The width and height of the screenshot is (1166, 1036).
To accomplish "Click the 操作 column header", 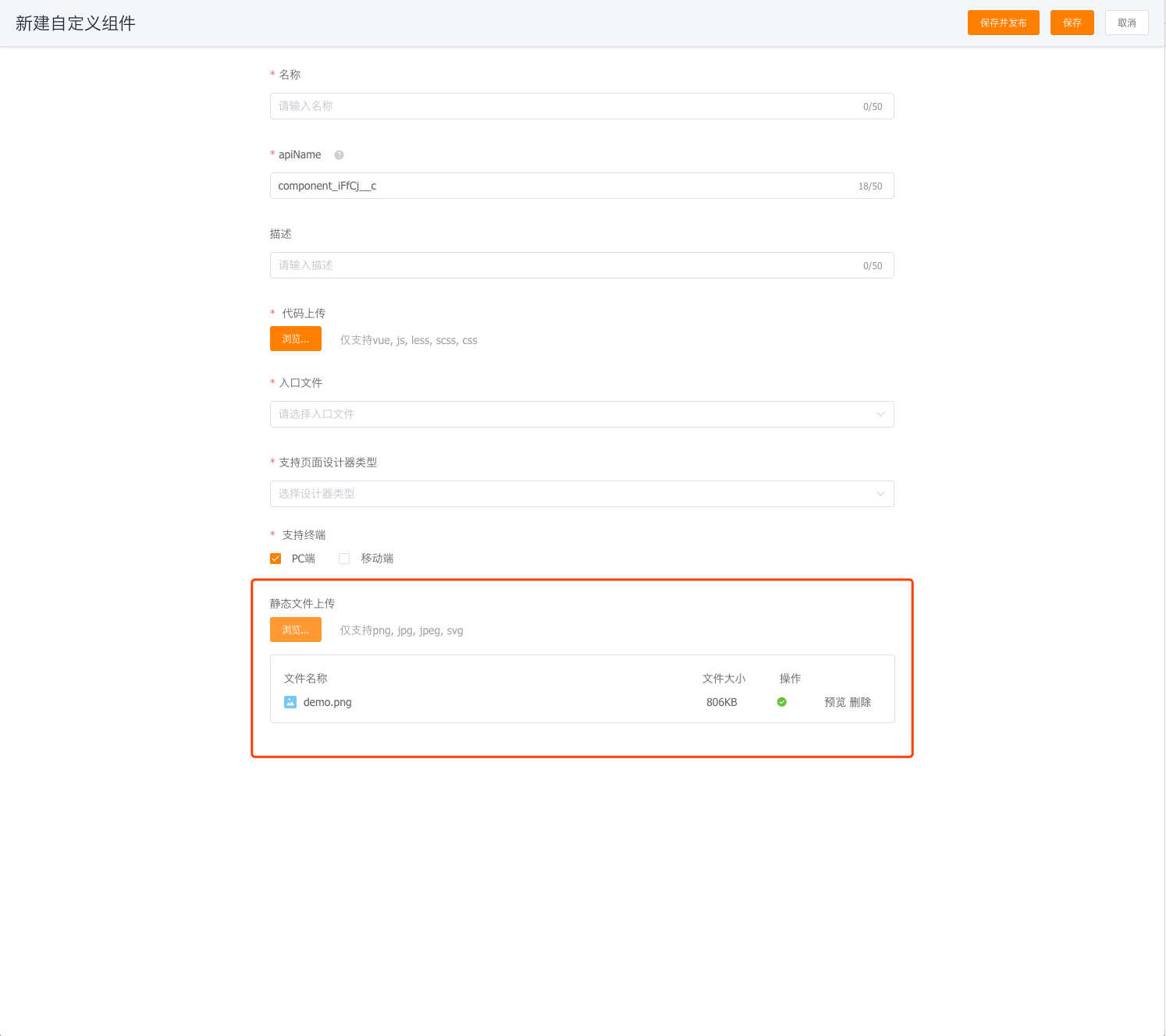I will coord(791,679).
